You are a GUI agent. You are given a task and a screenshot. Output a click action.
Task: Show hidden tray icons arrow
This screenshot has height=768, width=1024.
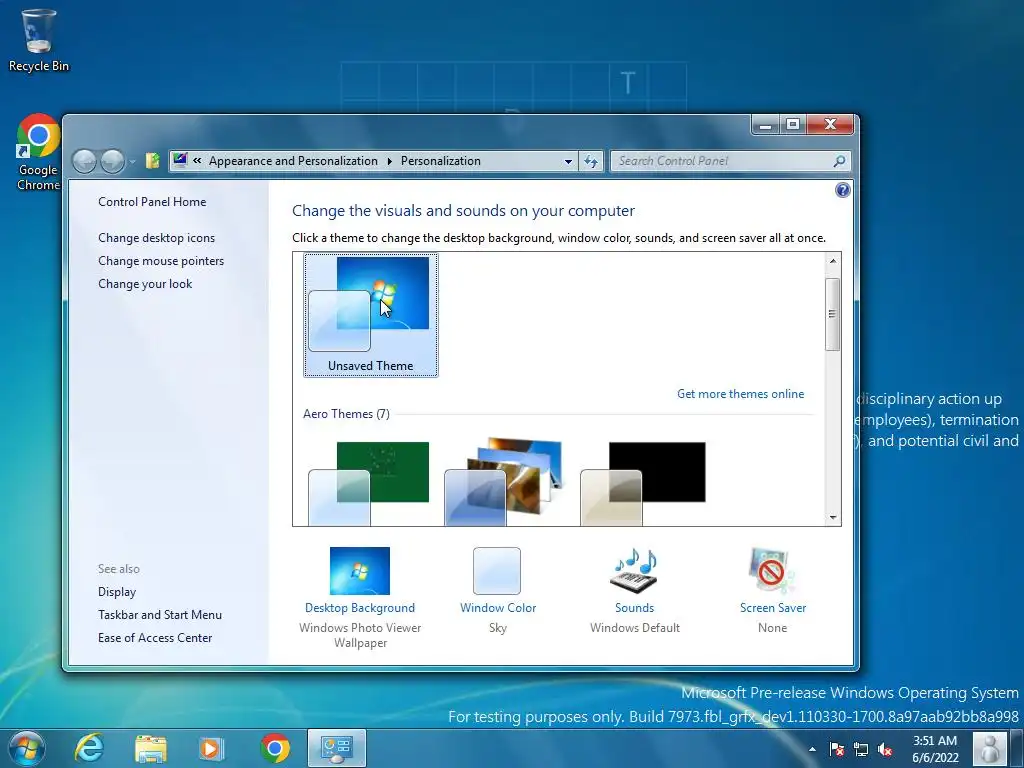coord(812,749)
